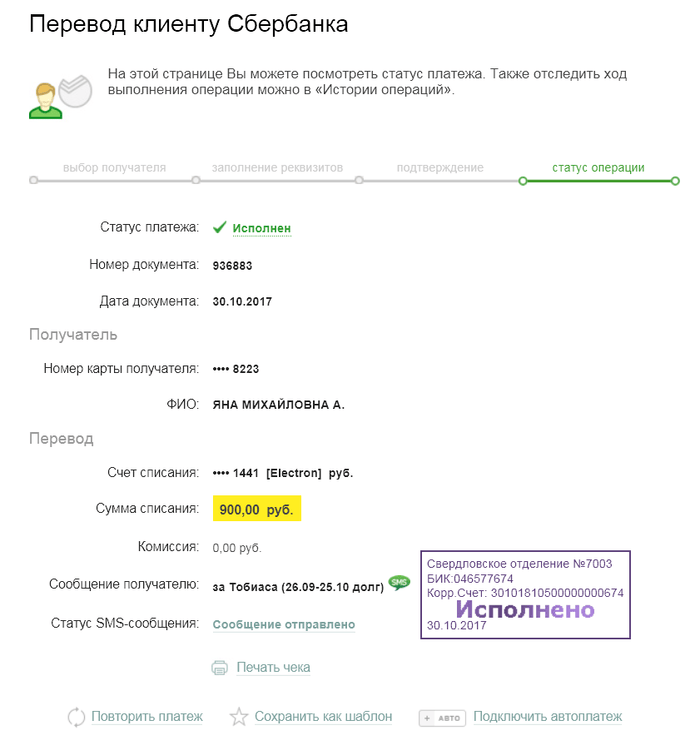The height and width of the screenshot is (741, 700).
Task: Click the green SMS bubble icon
Action: [399, 583]
